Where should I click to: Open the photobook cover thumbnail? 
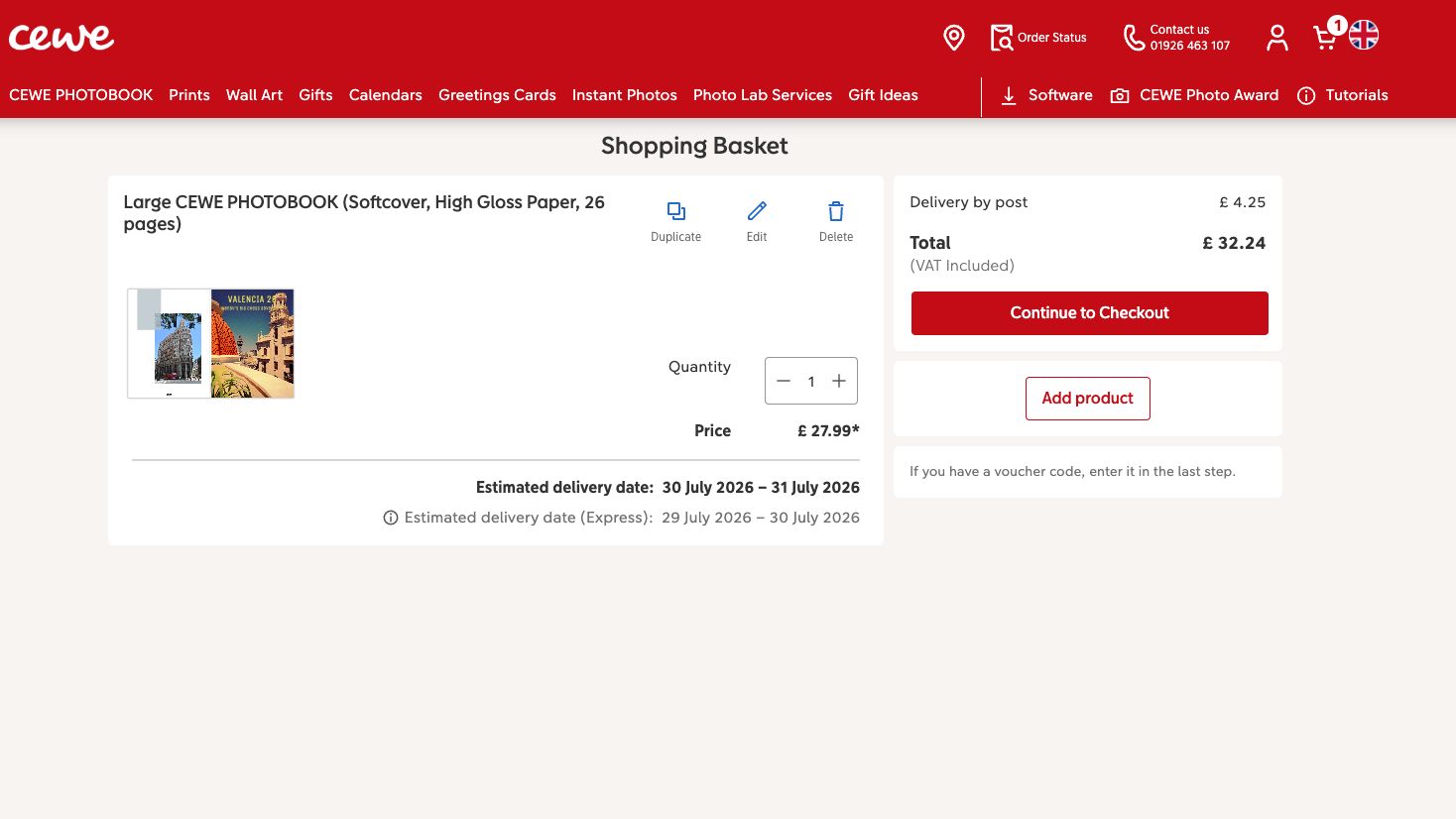[211, 344]
